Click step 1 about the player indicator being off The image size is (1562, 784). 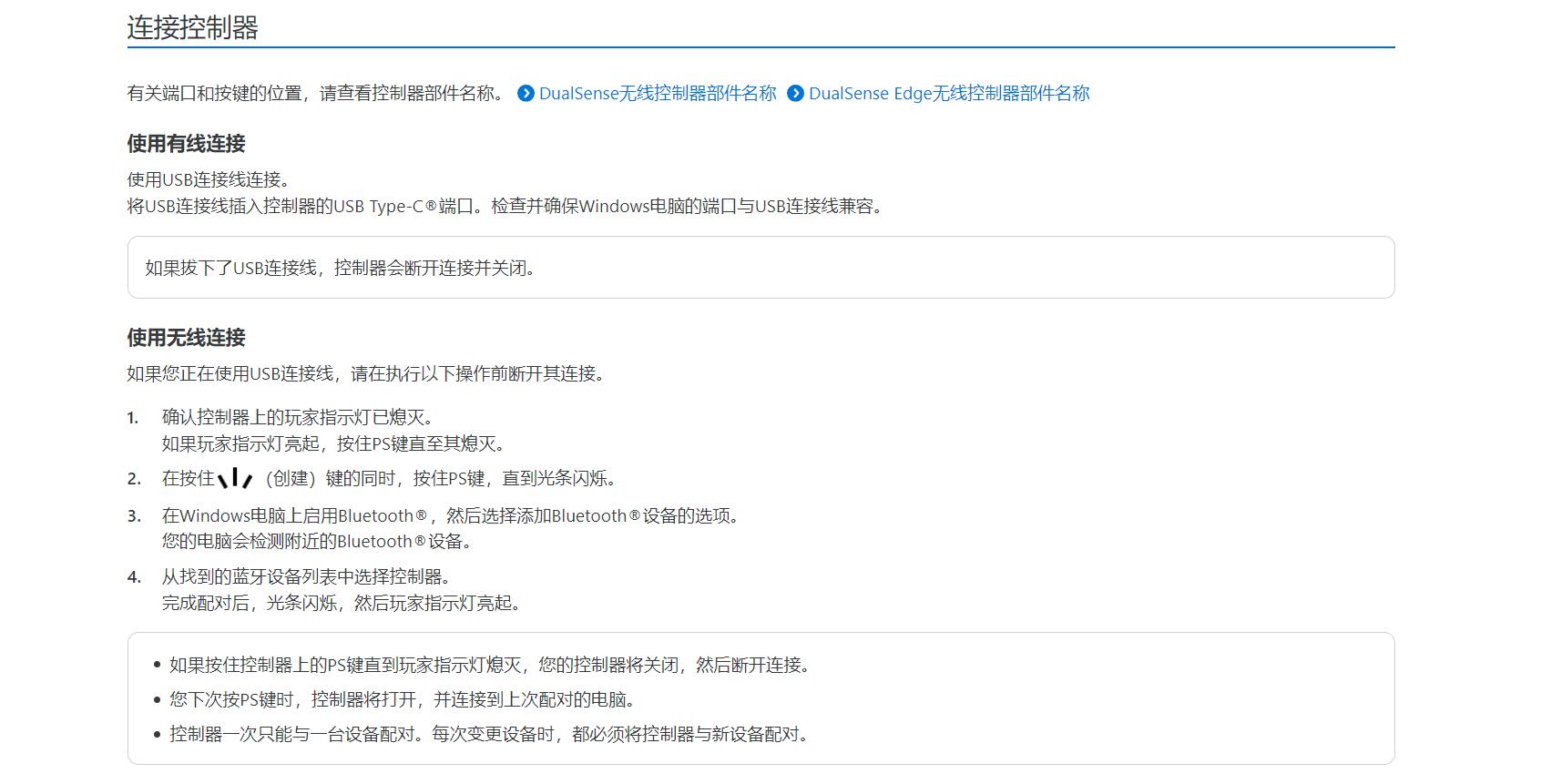[x=298, y=417]
